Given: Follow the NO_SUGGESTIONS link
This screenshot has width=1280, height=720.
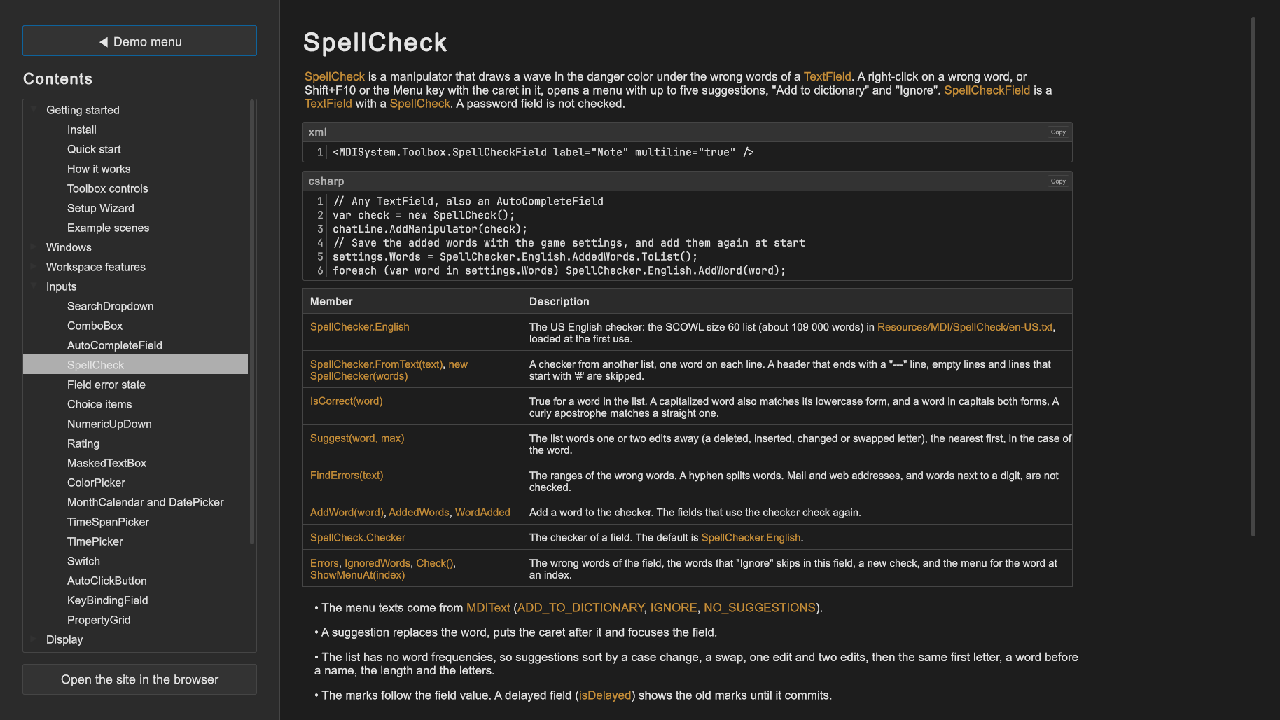Looking at the screenshot, I should (x=760, y=607).
